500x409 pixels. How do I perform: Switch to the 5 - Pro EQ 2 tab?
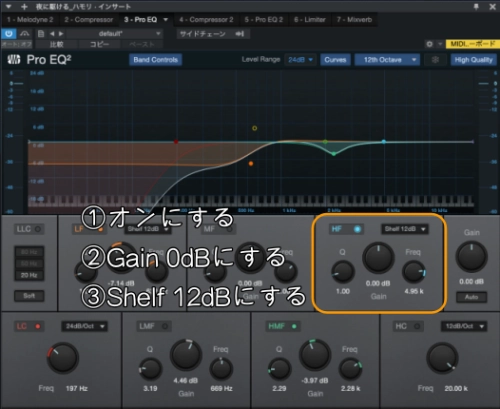[x=263, y=20]
